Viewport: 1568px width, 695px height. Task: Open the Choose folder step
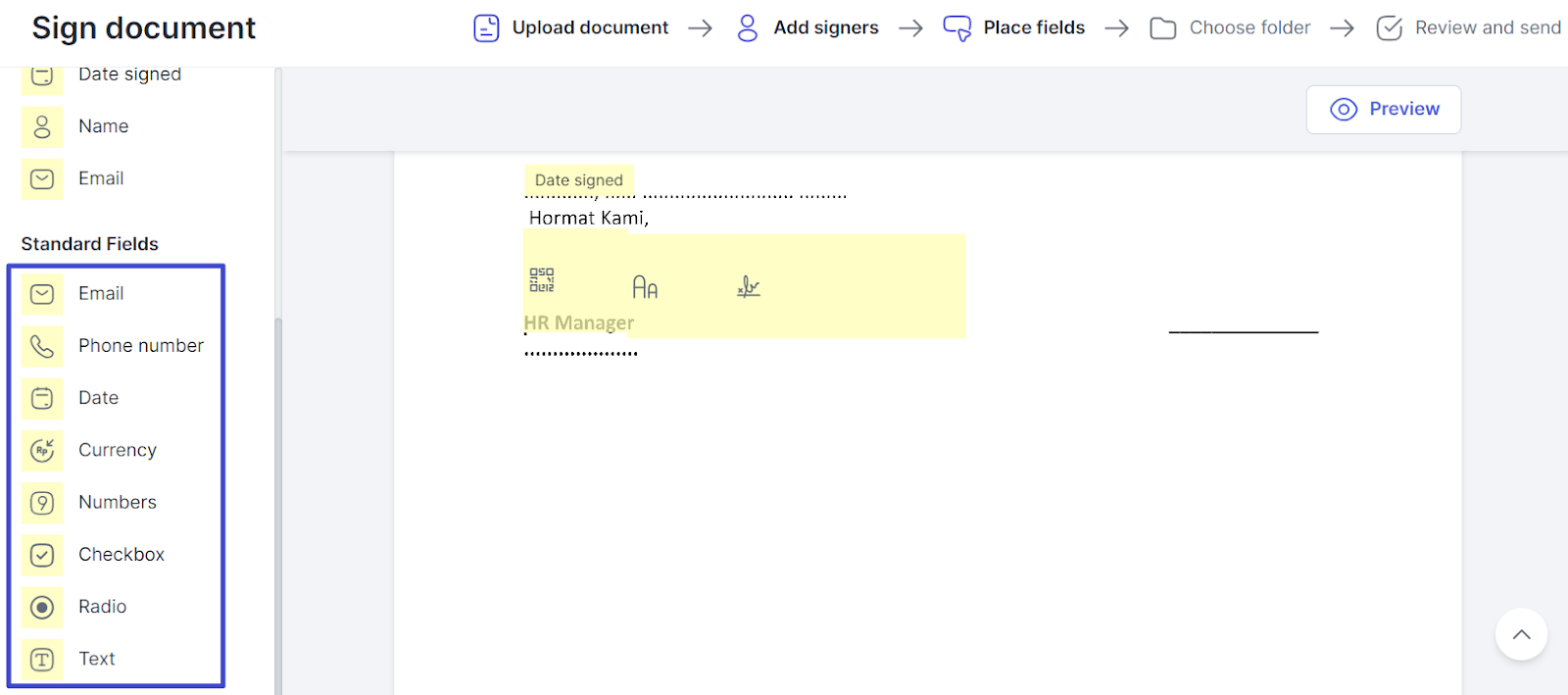(x=1230, y=28)
